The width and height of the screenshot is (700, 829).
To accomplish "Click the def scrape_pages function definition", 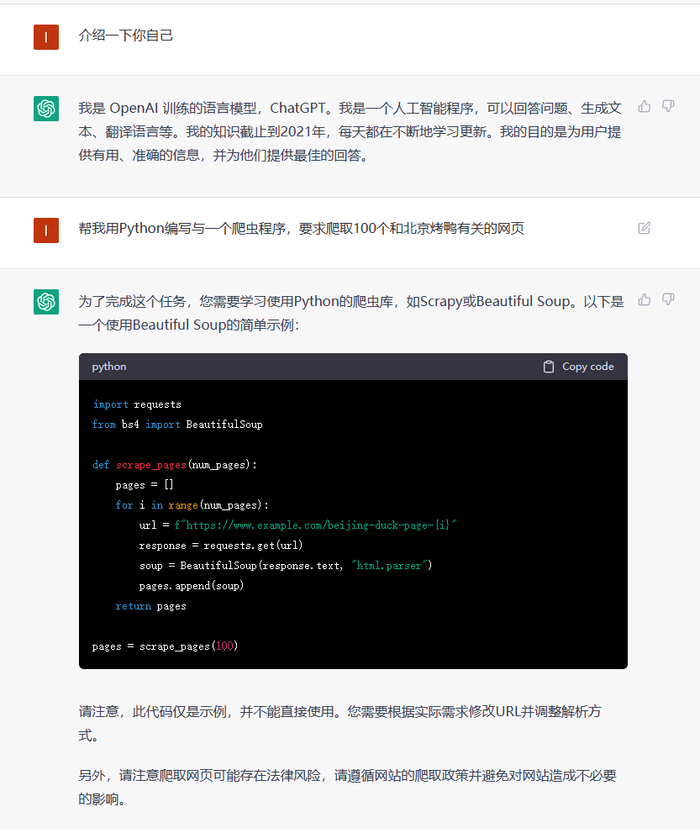I will tap(174, 465).
